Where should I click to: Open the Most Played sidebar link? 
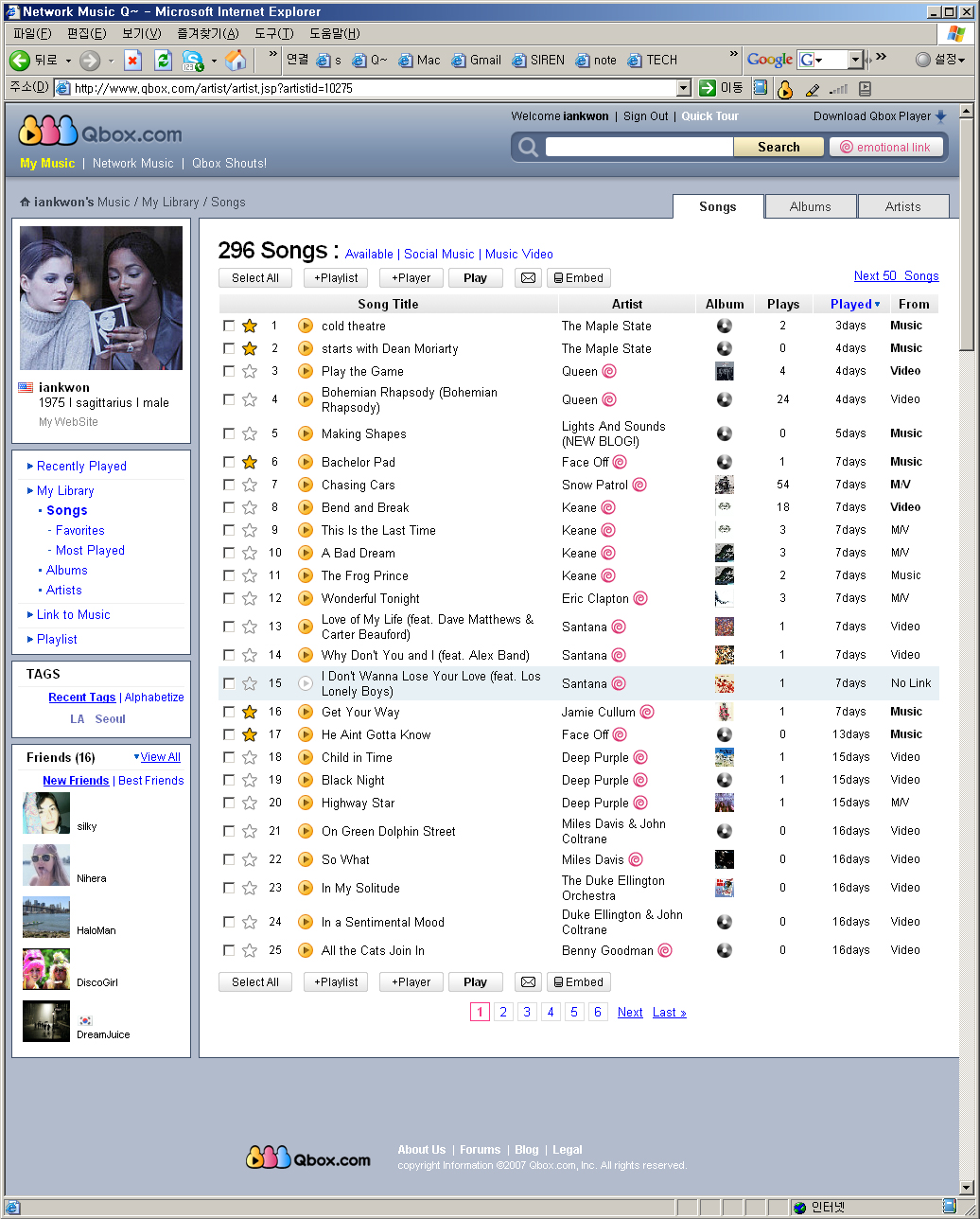tap(90, 550)
